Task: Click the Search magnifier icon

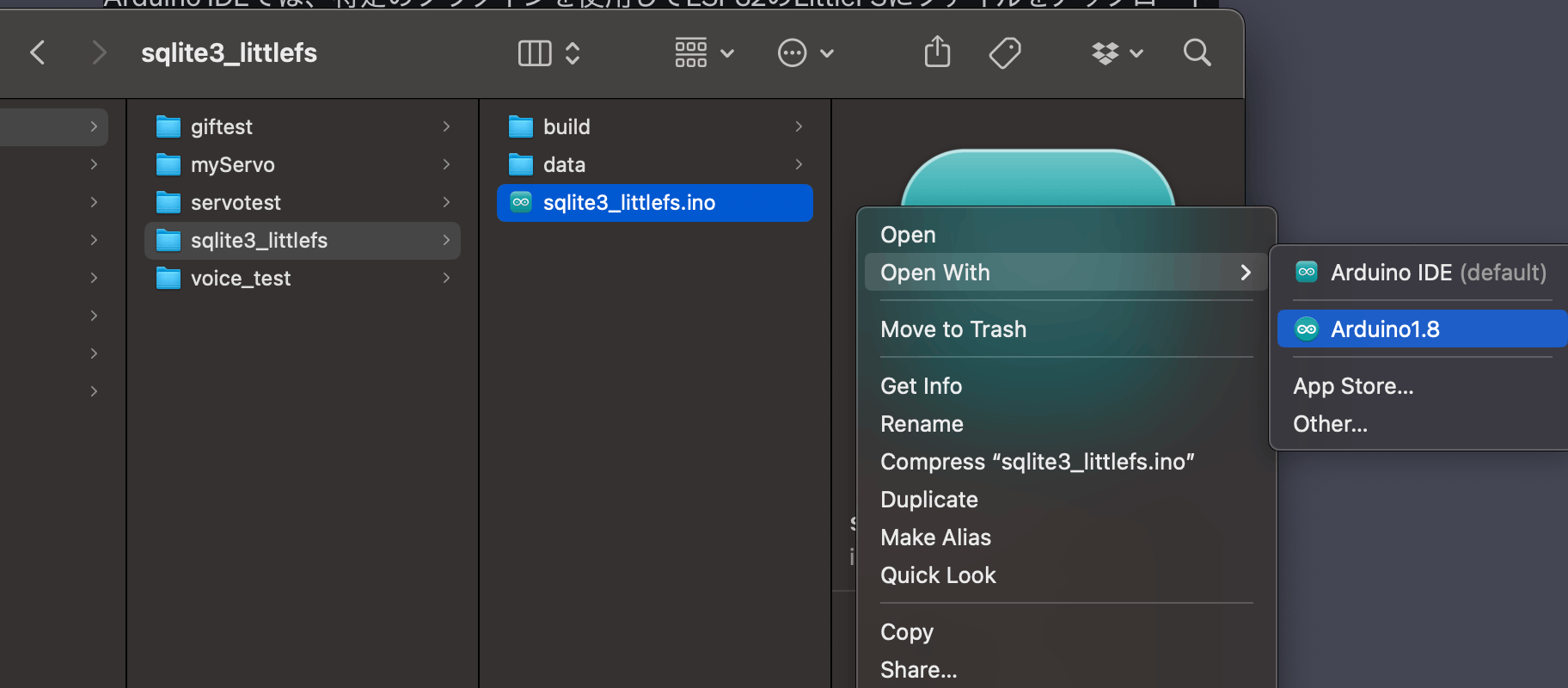Action: pos(1197,53)
